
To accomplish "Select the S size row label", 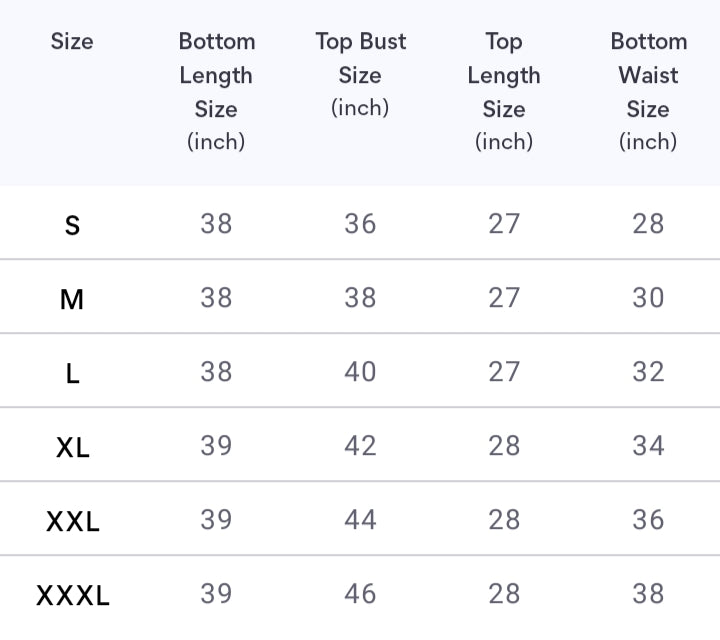I will 72,225.
